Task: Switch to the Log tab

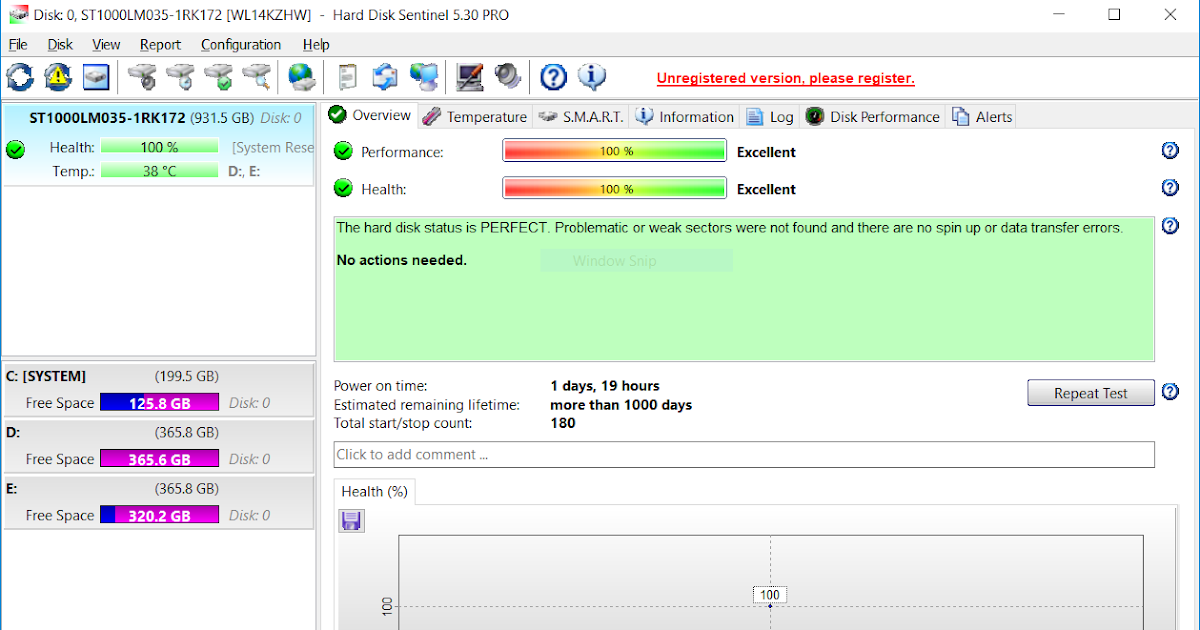Action: (770, 116)
